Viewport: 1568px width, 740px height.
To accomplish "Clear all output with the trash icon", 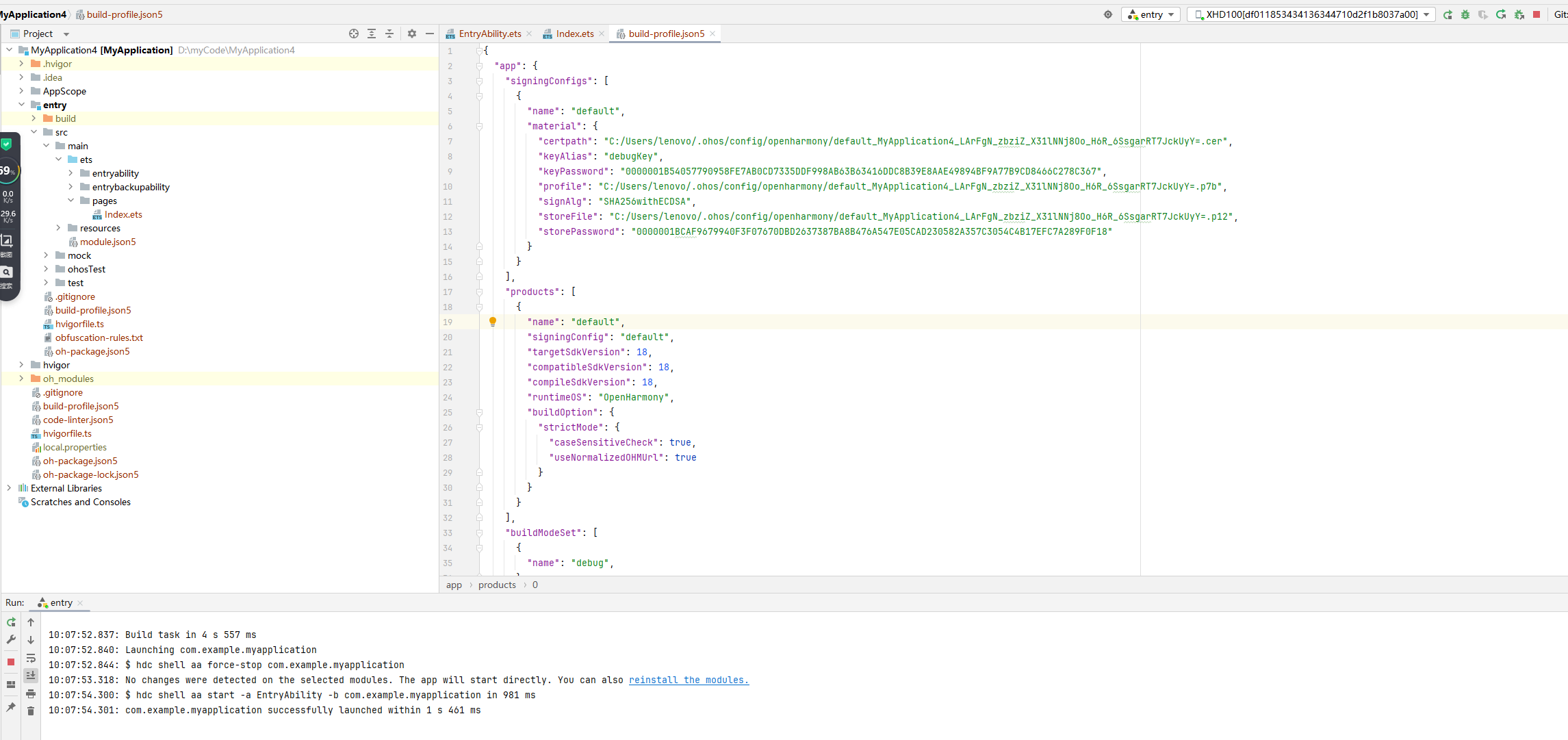I will pyautogui.click(x=31, y=711).
